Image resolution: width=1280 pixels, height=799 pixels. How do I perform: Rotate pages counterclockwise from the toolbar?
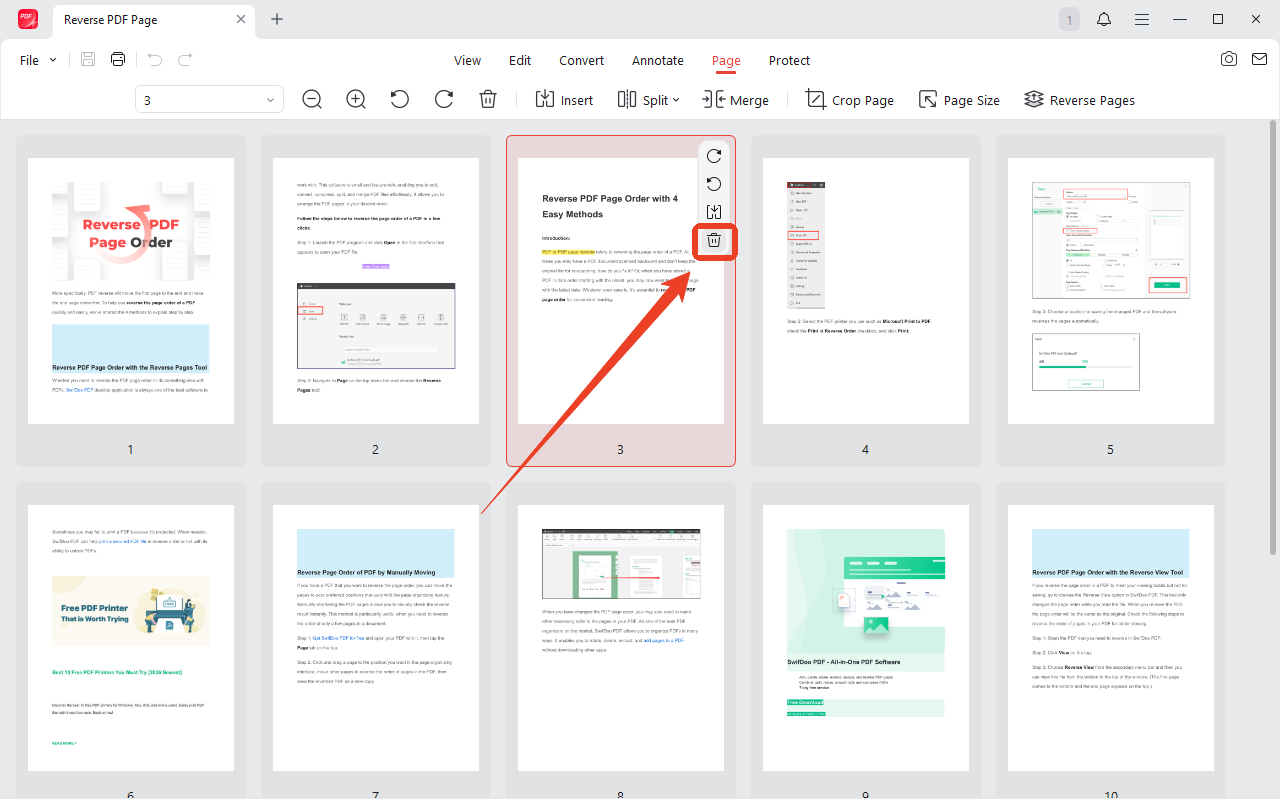coord(400,99)
